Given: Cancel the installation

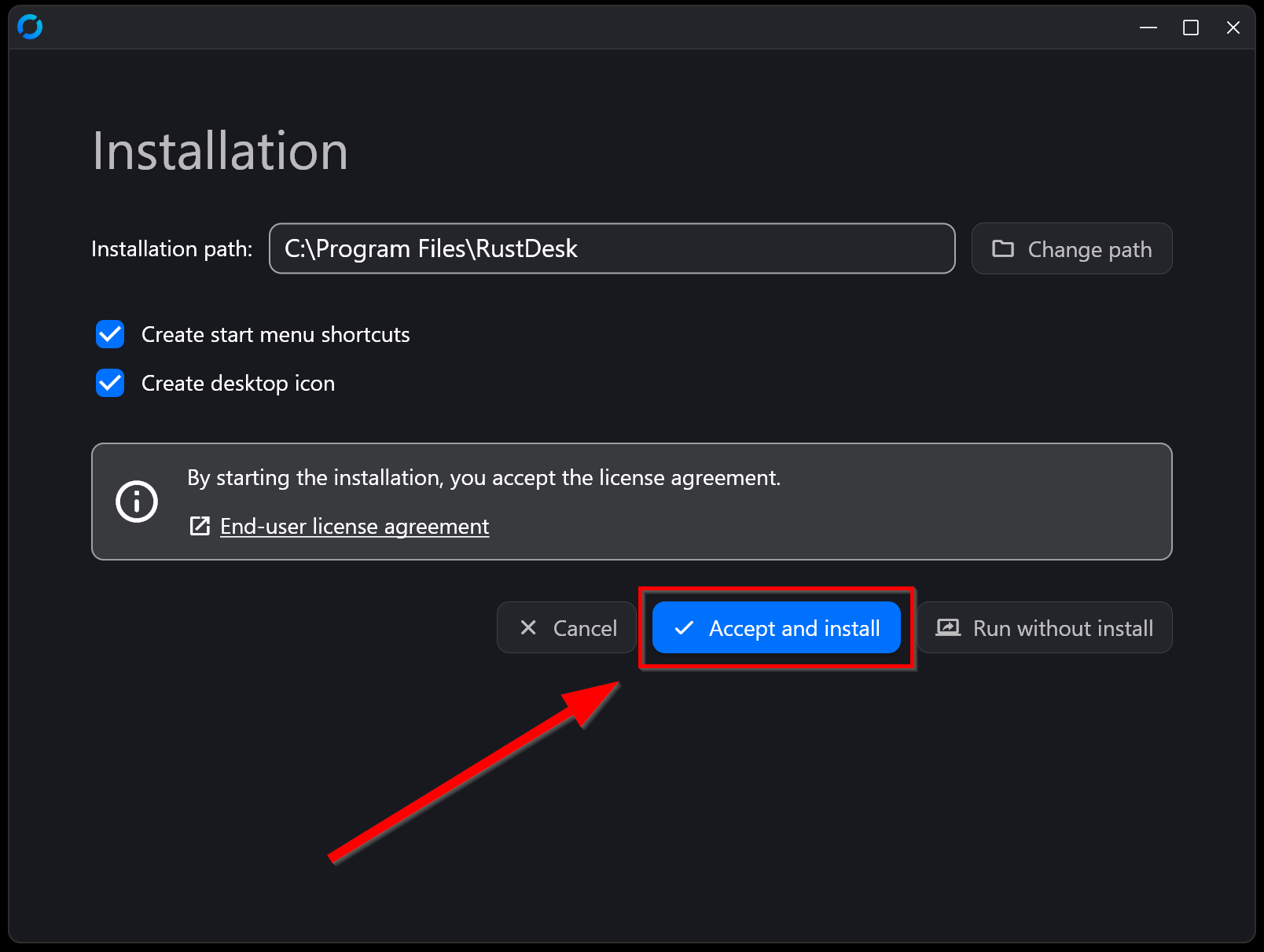Looking at the screenshot, I should [x=567, y=627].
